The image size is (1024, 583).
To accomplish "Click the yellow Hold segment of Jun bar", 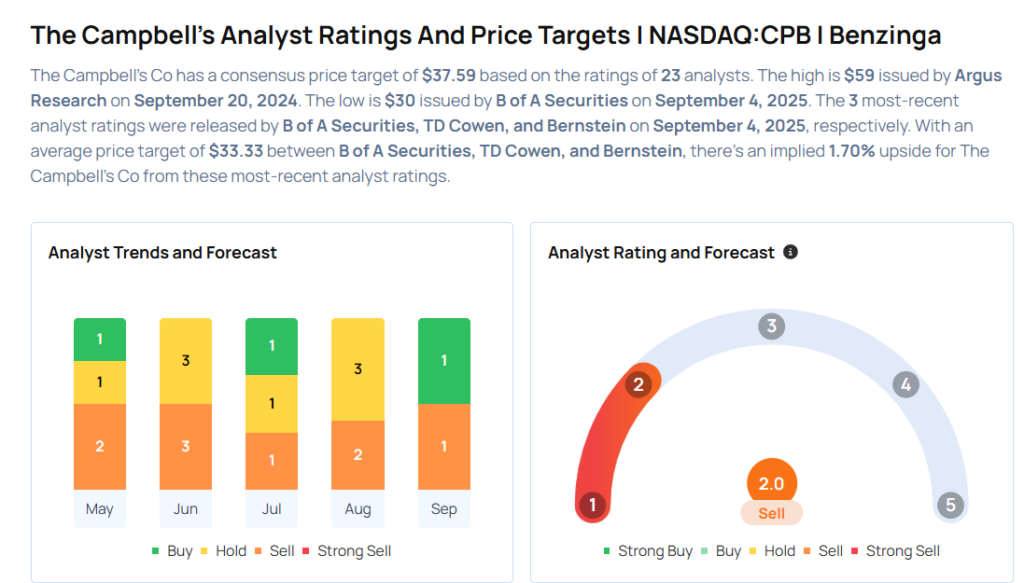I will click(x=186, y=360).
